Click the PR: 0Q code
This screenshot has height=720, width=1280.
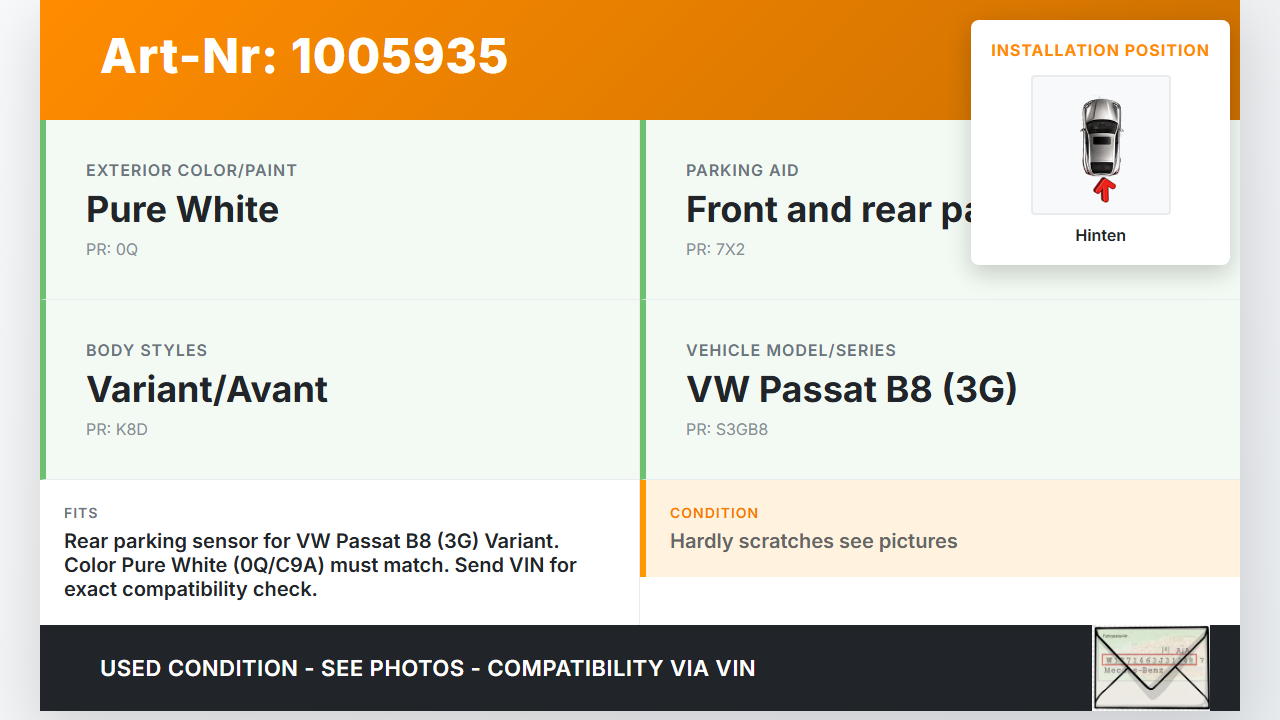[x=112, y=250]
